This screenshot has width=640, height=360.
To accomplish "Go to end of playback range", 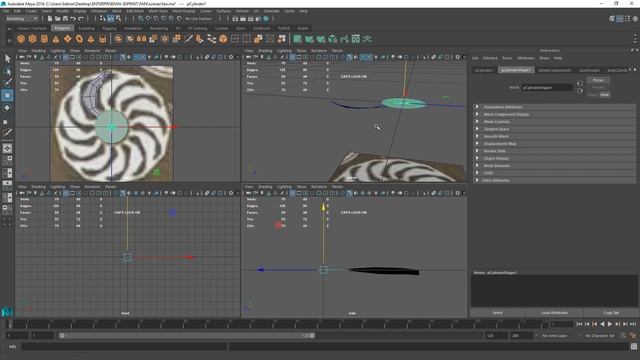I will [633, 324].
